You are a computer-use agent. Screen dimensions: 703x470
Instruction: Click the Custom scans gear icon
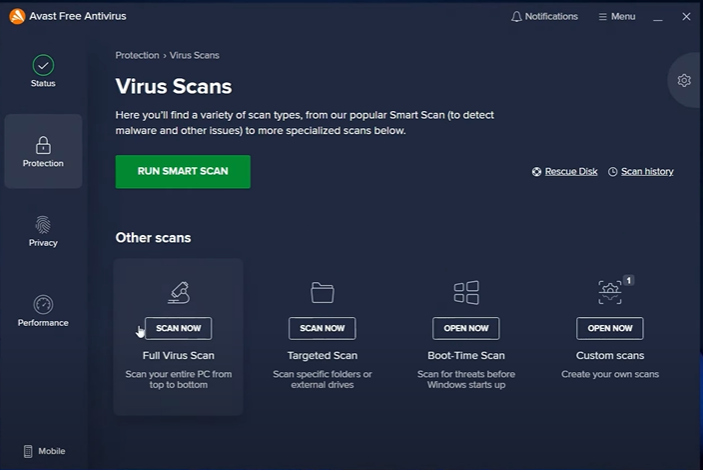pyautogui.click(x=610, y=292)
